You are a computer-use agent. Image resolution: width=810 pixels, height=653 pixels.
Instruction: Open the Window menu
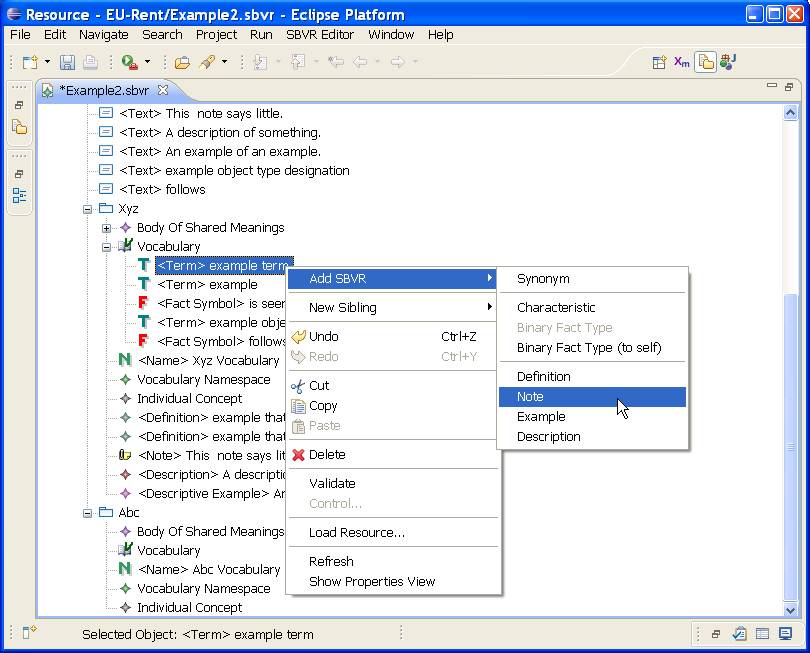tap(391, 35)
